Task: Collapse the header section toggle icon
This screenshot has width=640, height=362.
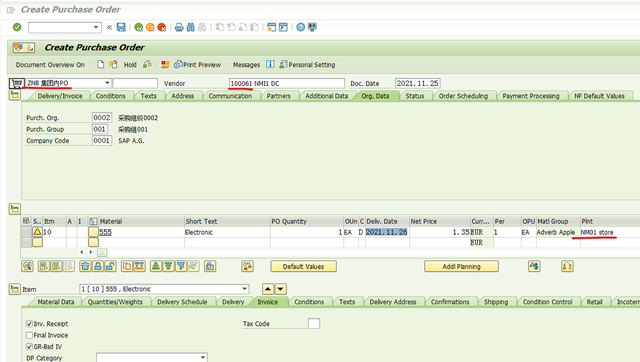Action: tap(15, 95)
